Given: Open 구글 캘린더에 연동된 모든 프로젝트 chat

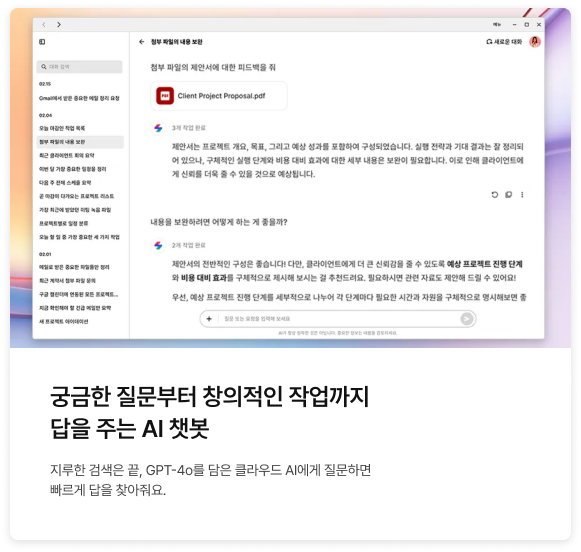Looking at the screenshot, I should 79,295.
